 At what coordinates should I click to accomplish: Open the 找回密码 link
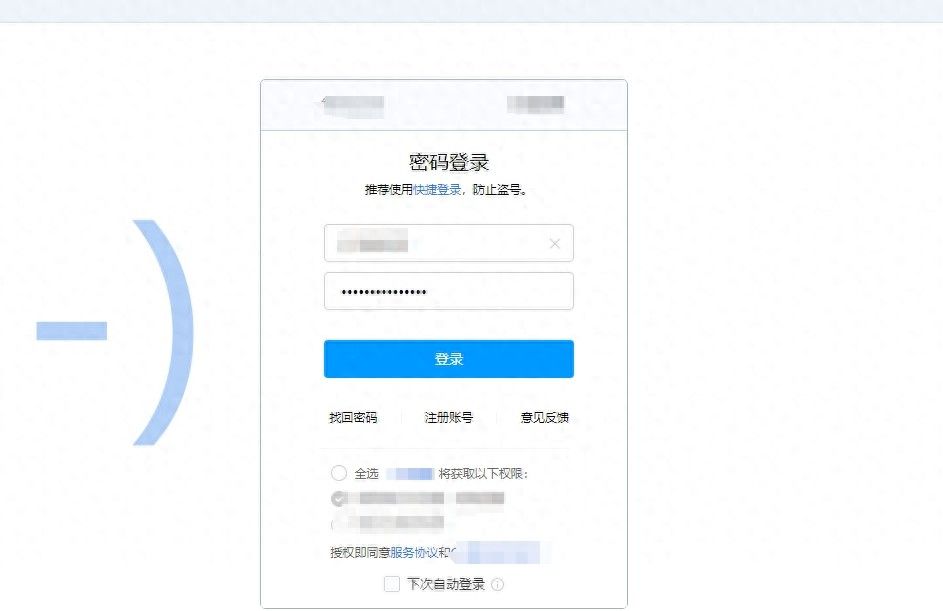point(353,417)
